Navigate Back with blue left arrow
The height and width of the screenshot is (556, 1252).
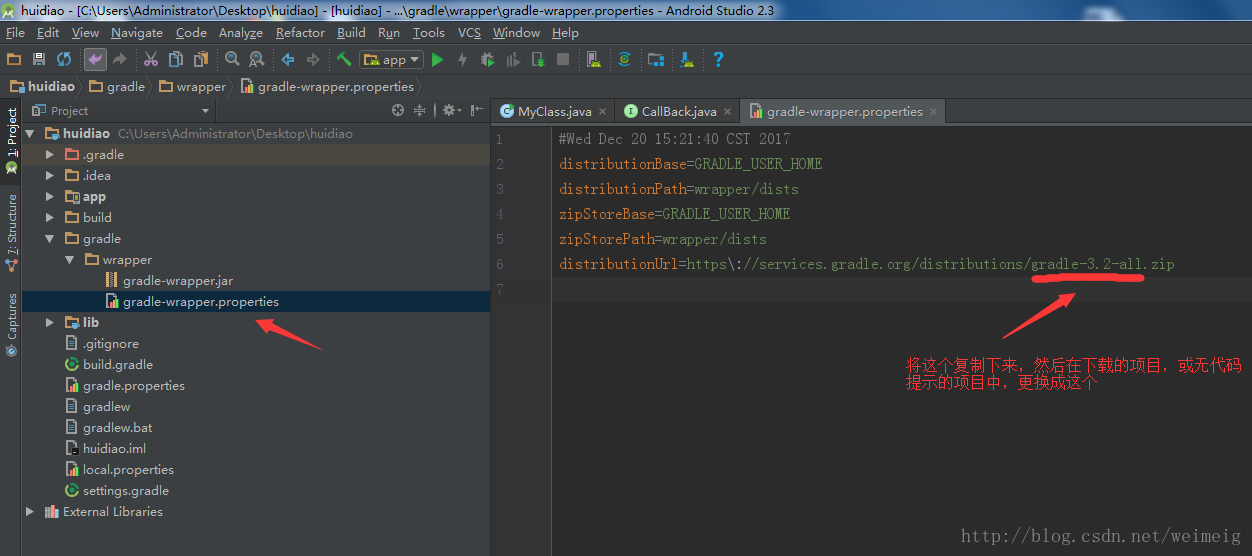[288, 60]
